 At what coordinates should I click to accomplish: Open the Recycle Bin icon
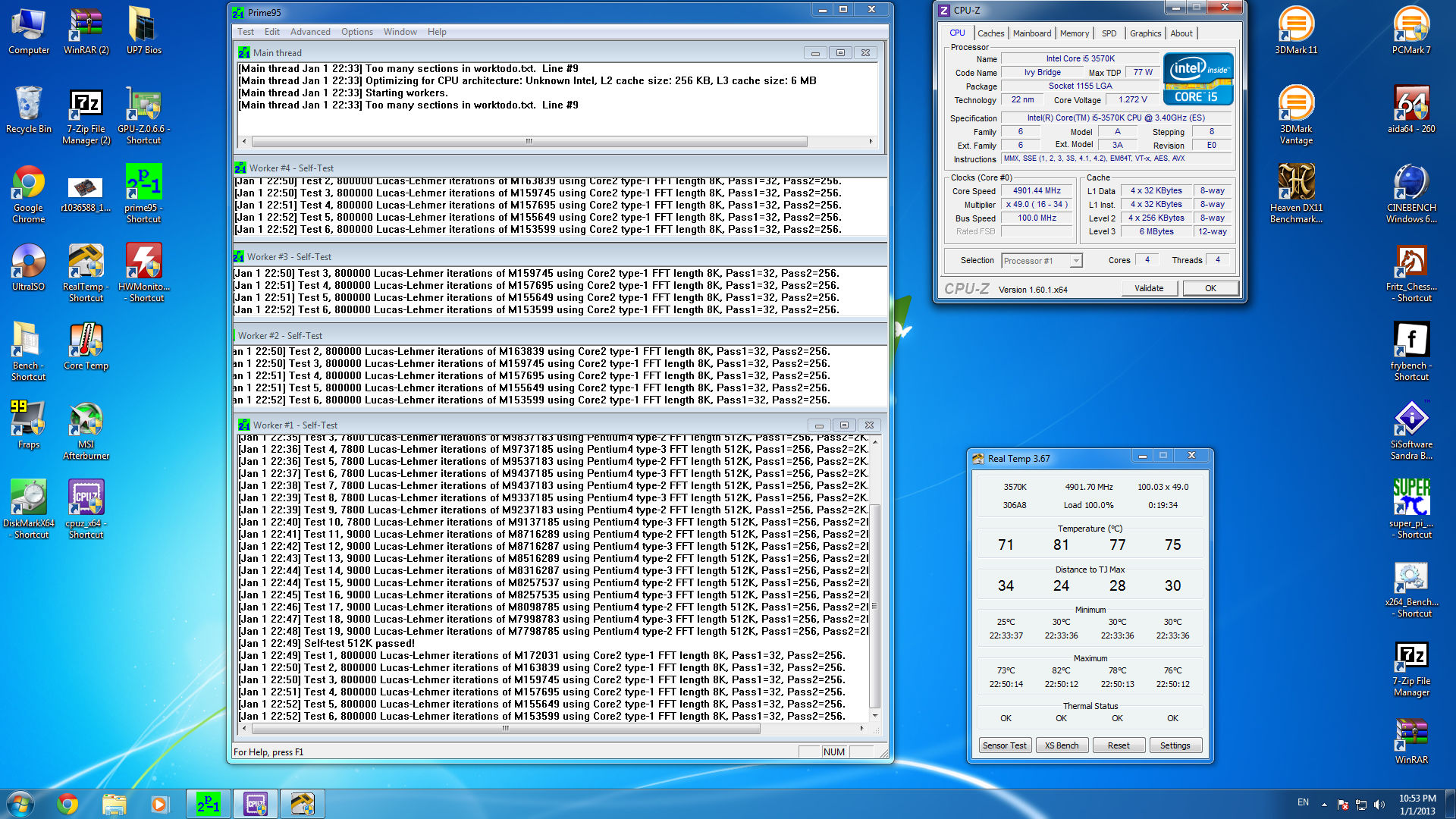(29, 111)
